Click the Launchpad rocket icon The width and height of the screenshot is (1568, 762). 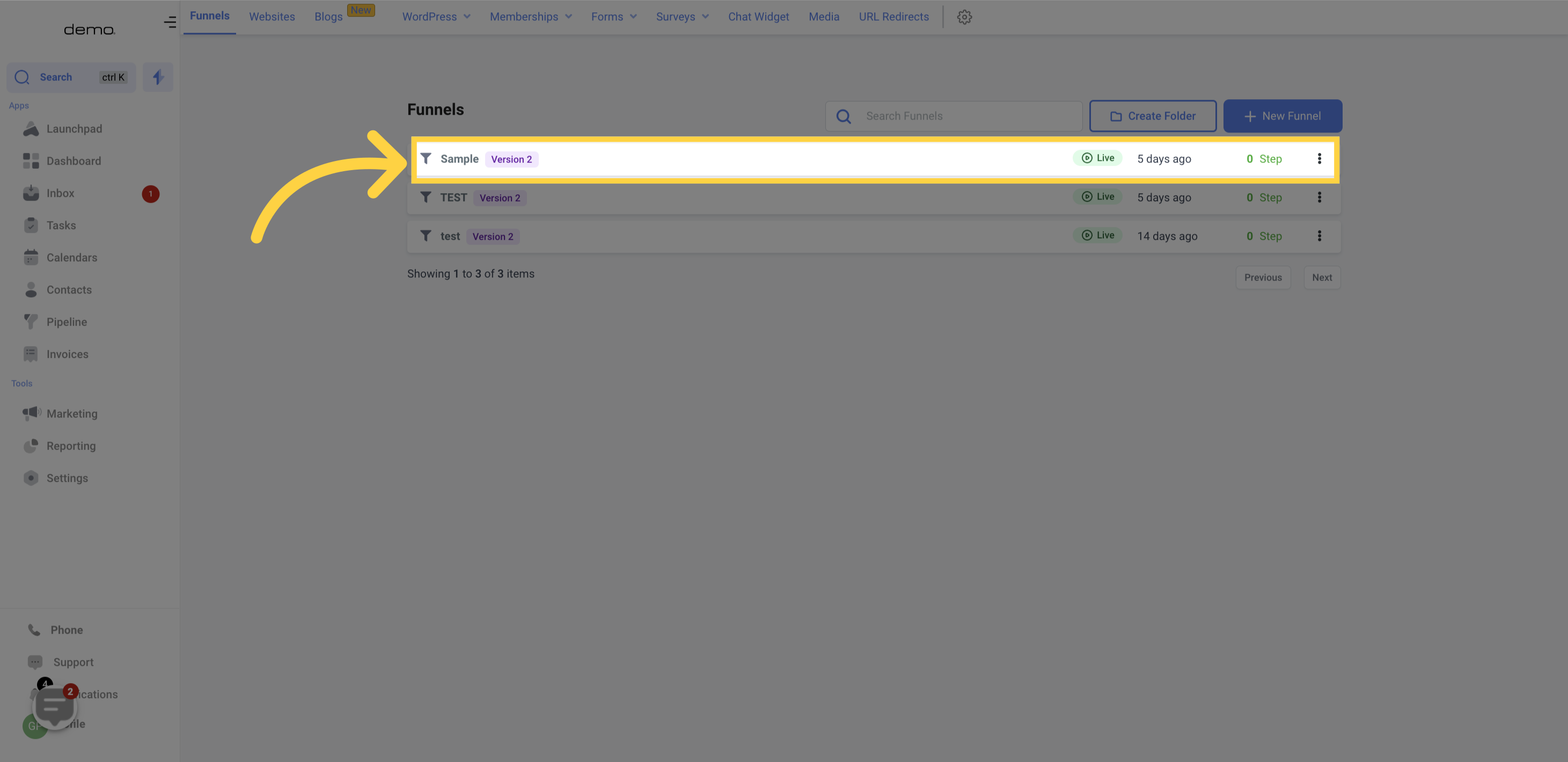(31, 129)
